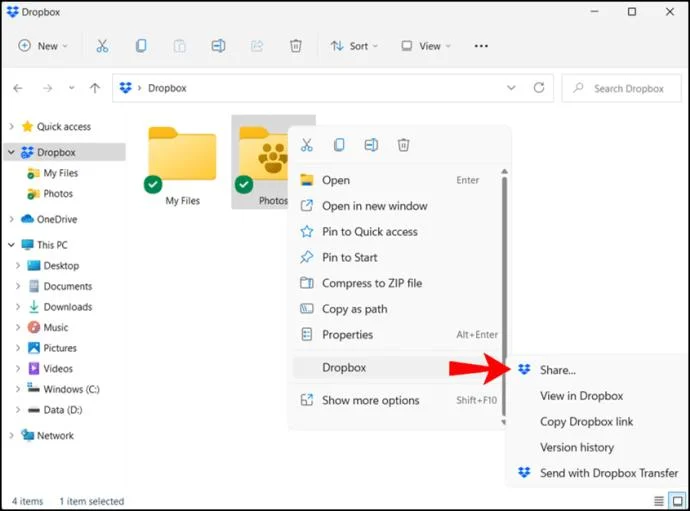The image size is (690, 511).
Task: Select Copy Dropbox link
Action: click(x=596, y=422)
